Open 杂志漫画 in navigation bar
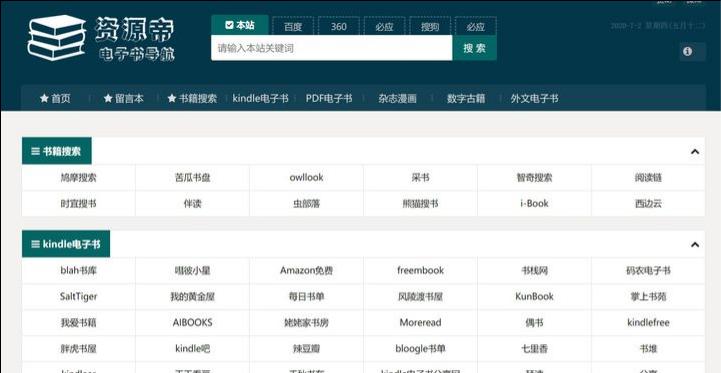Image resolution: width=721 pixels, height=373 pixels. click(397, 98)
